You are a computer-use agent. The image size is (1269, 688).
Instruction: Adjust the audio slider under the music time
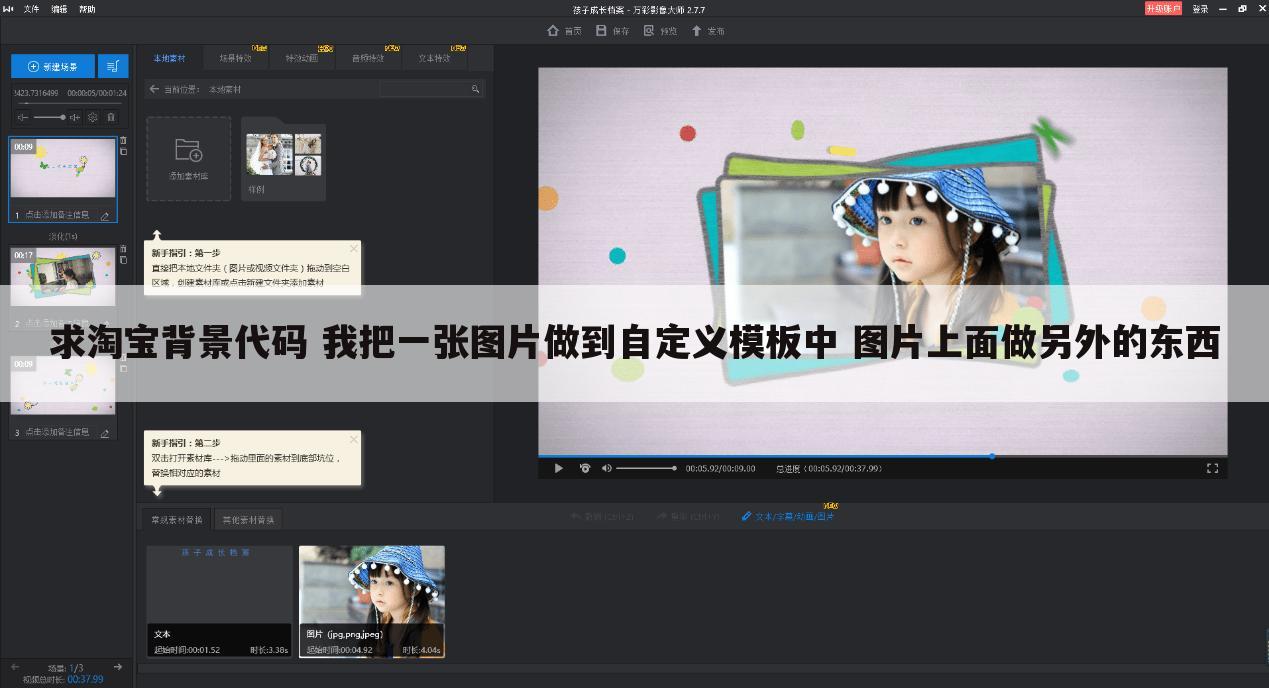(49, 117)
